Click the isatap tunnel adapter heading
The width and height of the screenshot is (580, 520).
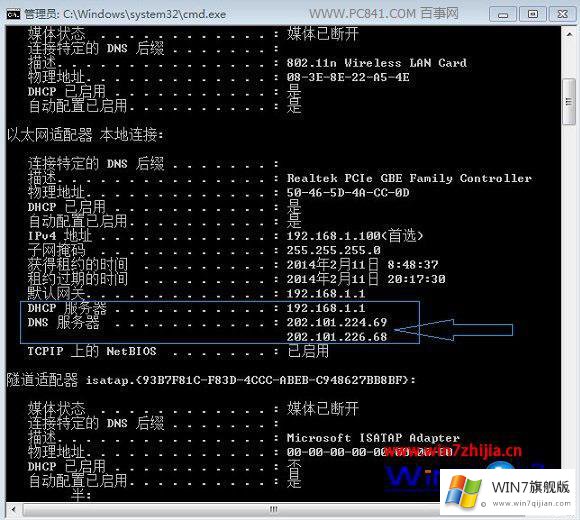pos(211,380)
